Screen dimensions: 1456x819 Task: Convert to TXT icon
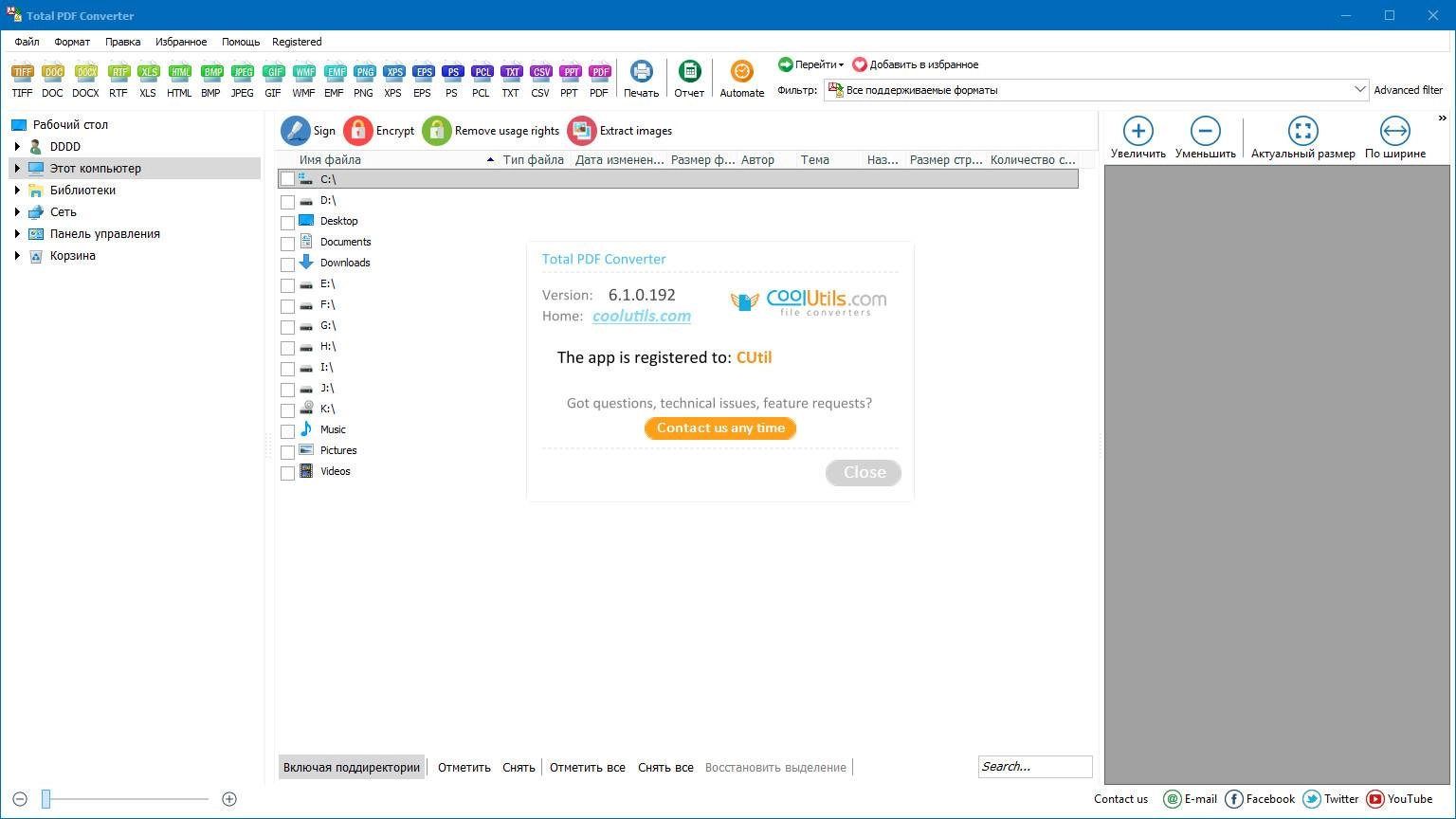tap(510, 80)
